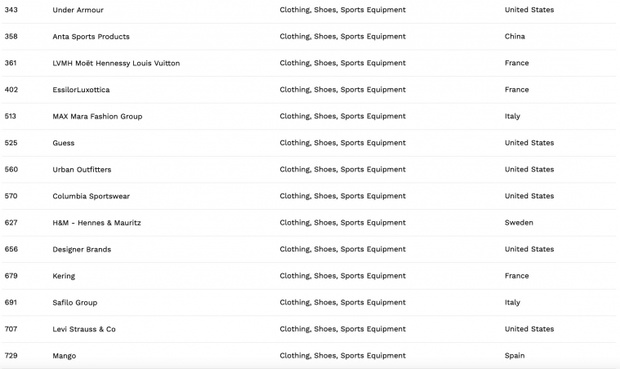Select H&M - Hennes & Mauritz
The width and height of the screenshot is (620, 369).
point(96,223)
